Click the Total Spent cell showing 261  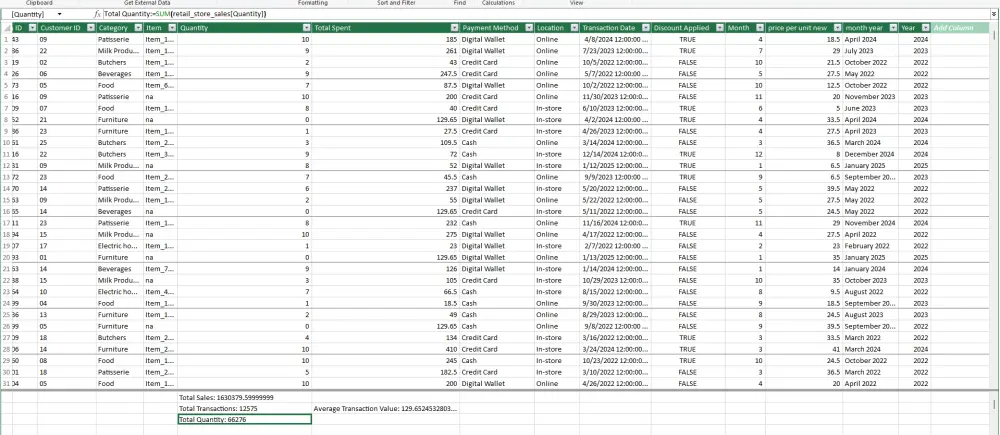385,51
